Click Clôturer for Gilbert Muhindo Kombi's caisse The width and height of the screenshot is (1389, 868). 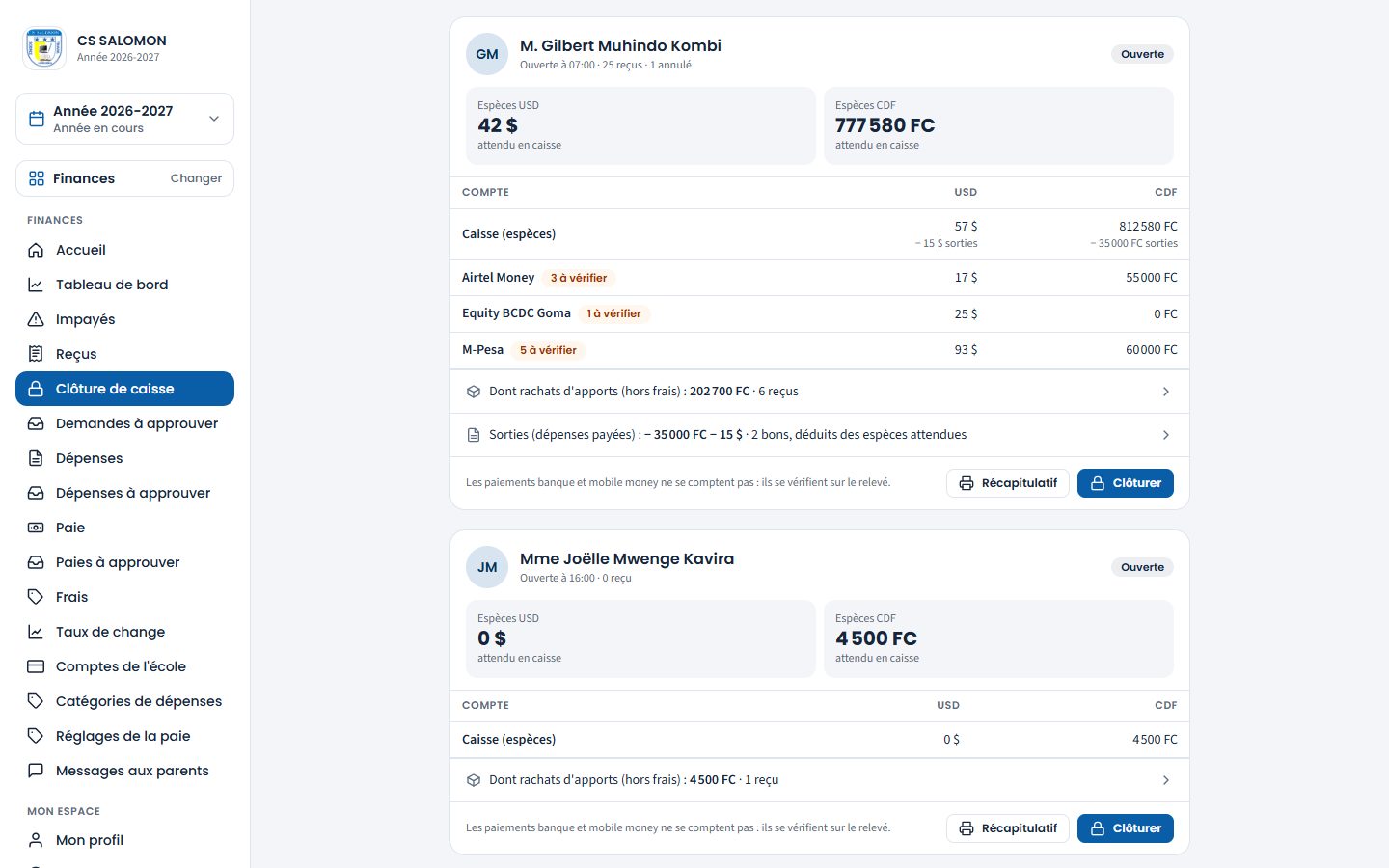(1126, 483)
